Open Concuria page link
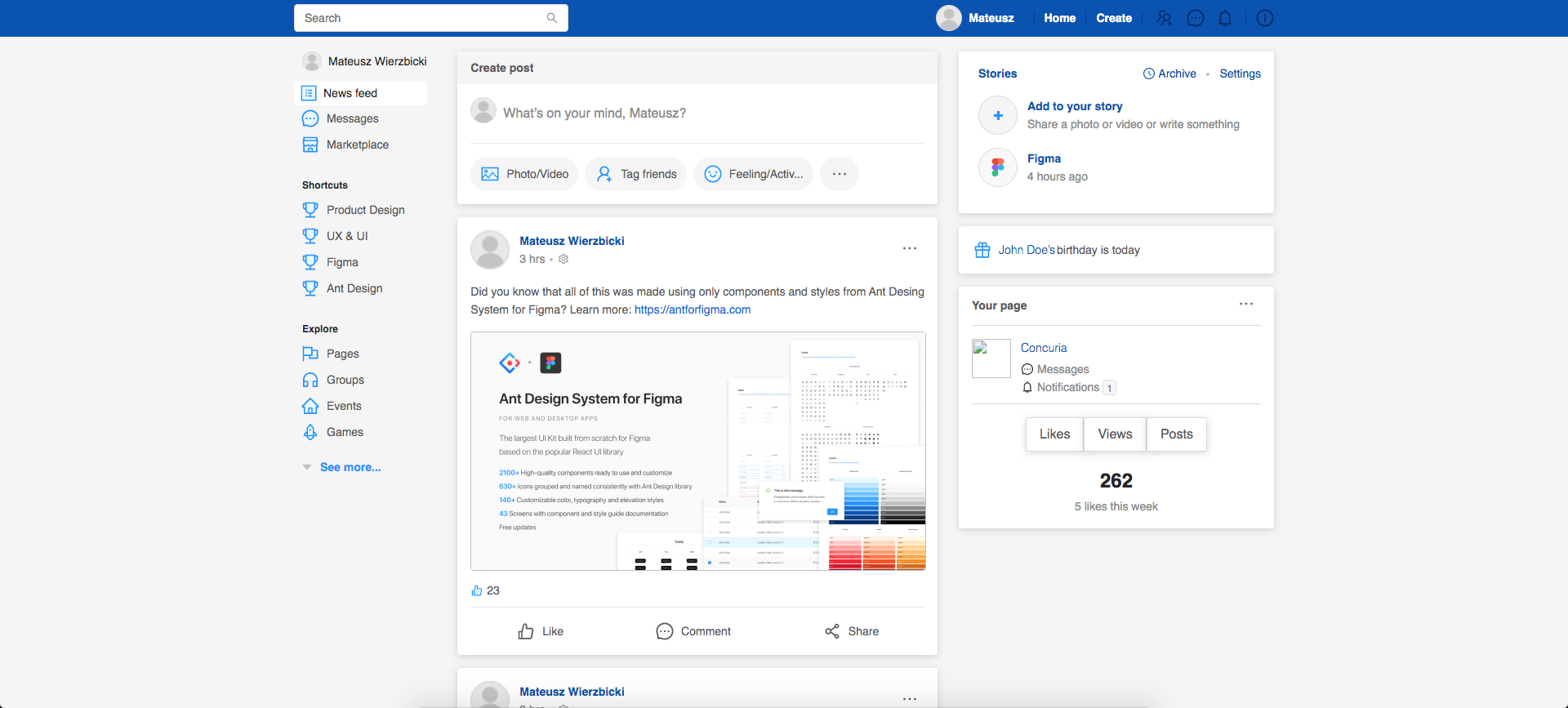 [1044, 348]
